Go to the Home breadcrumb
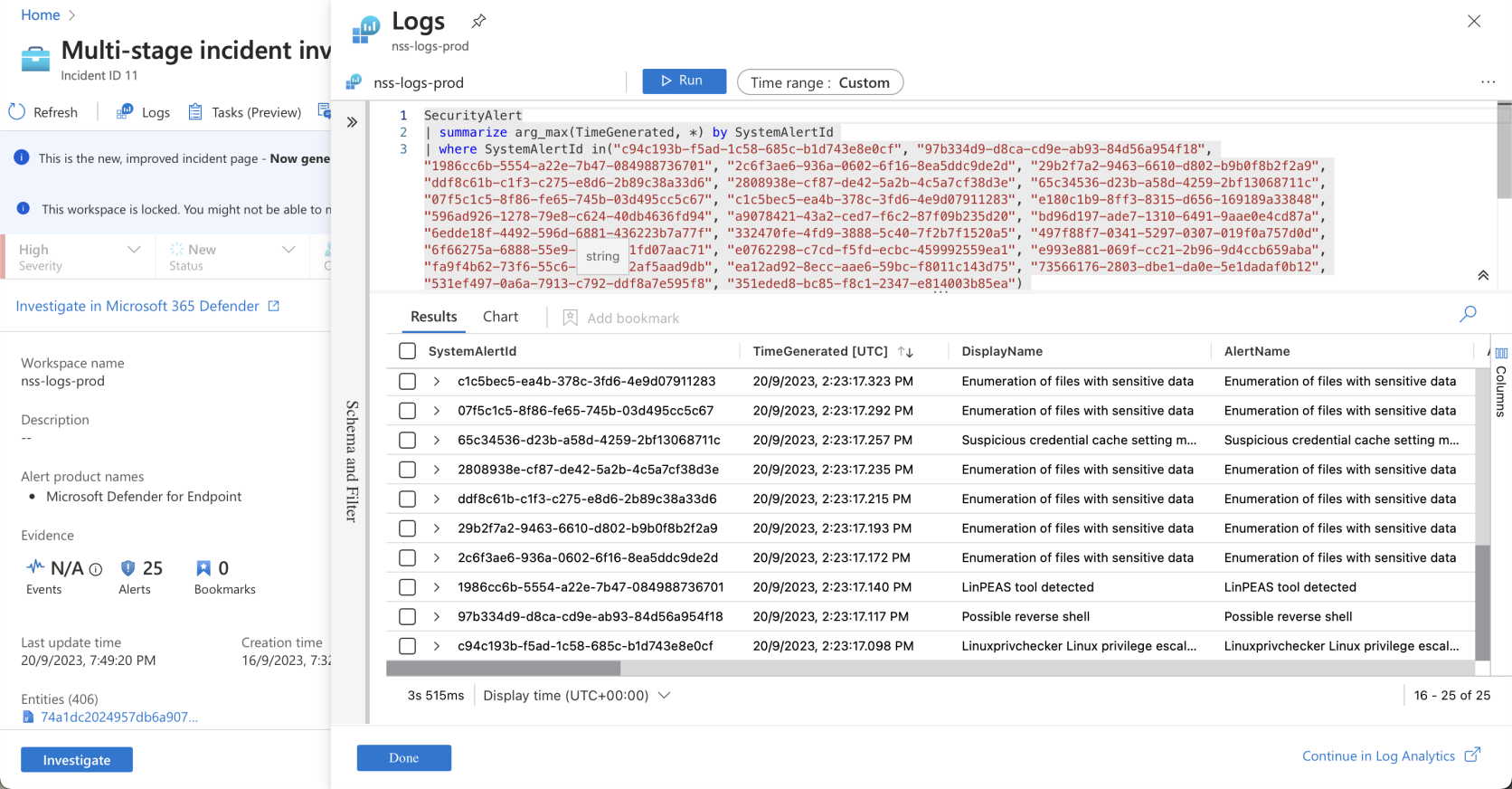Image resolution: width=1512 pixels, height=789 pixels. coord(41,14)
